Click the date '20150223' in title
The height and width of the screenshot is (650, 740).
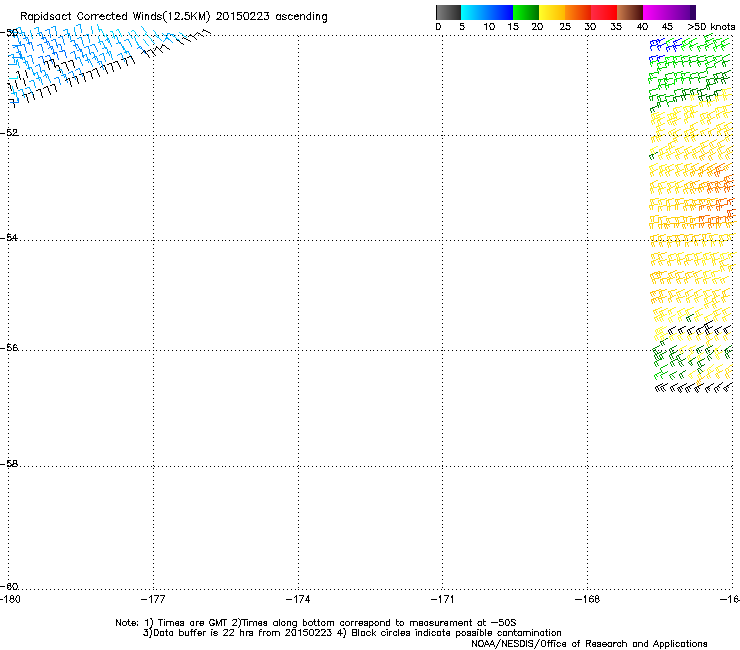[243, 16]
